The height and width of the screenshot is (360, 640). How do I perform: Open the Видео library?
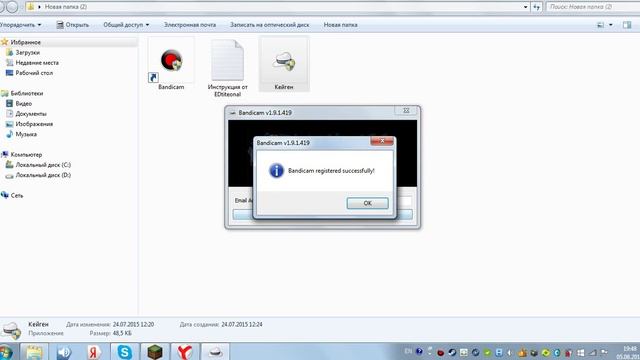(x=23, y=104)
